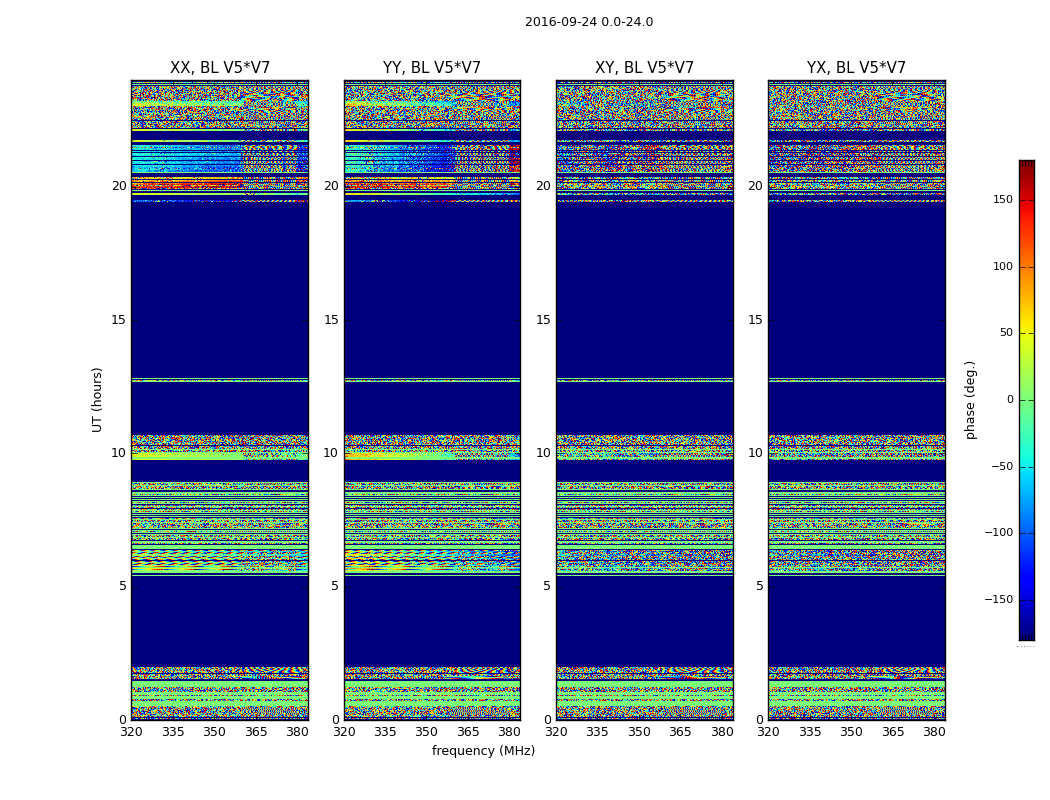
Task: Click the "XY, BL V5*V7" subplot title
Action: coord(644,68)
